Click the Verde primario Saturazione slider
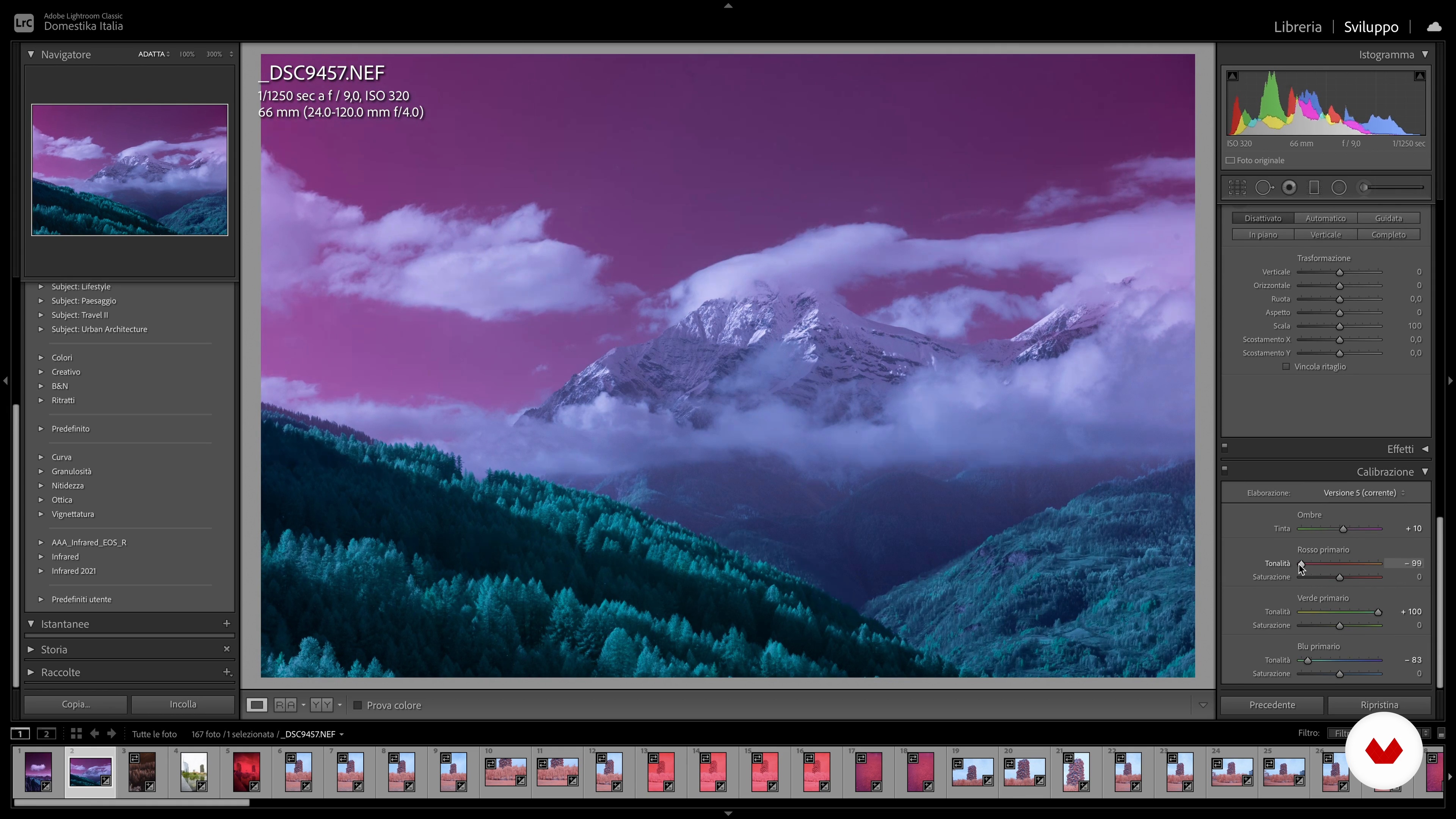This screenshot has height=819, width=1456. (1340, 626)
